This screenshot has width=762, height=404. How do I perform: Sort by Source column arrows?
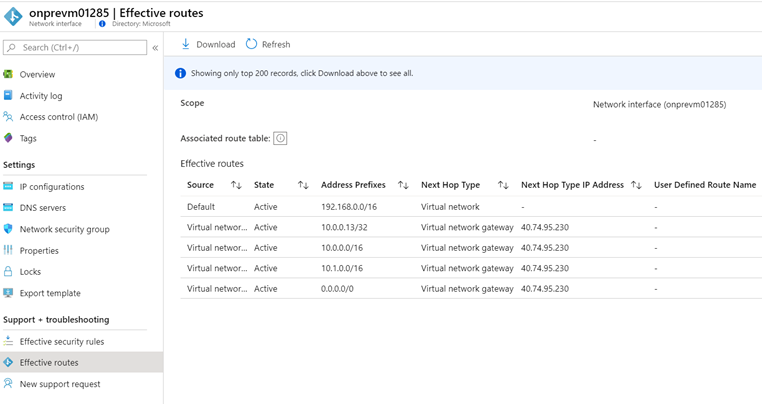tap(236, 185)
